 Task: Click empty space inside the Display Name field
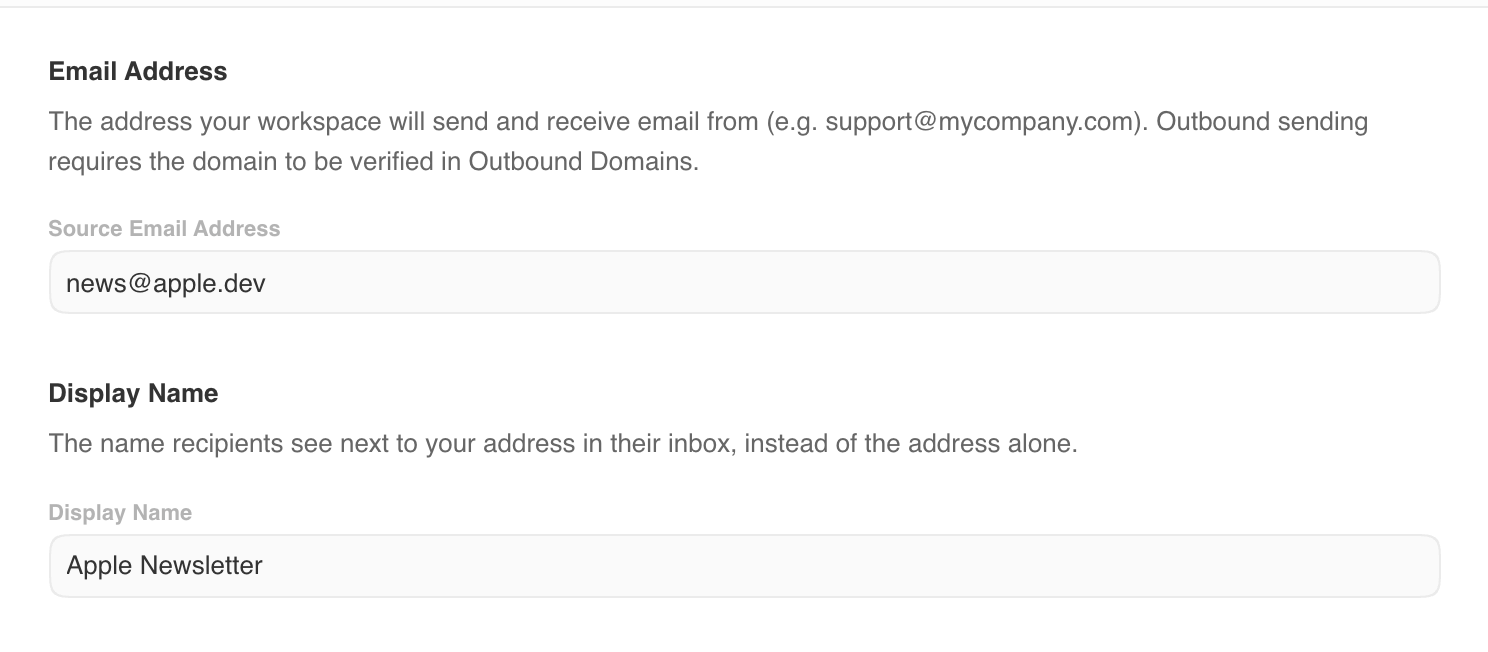click(x=850, y=566)
